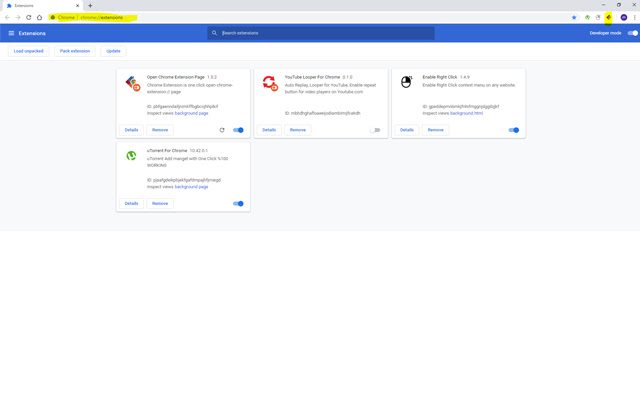Screen dimensions: 640x400
Task: Disable Enable Right Click toggle
Action: click(514, 130)
